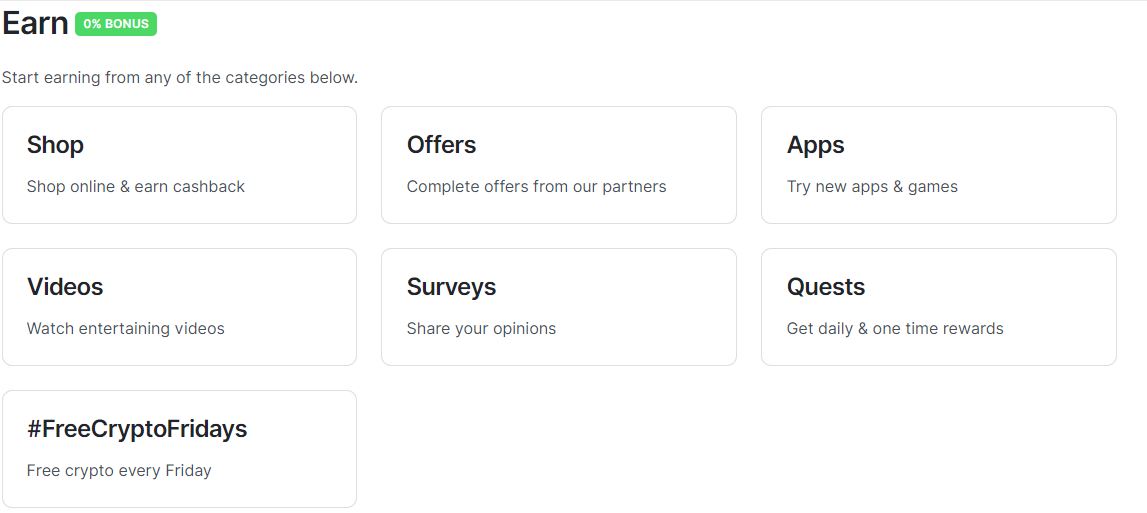The height and width of the screenshot is (513, 1147).
Task: Click "Get daily & one time rewards" text
Action: point(895,328)
